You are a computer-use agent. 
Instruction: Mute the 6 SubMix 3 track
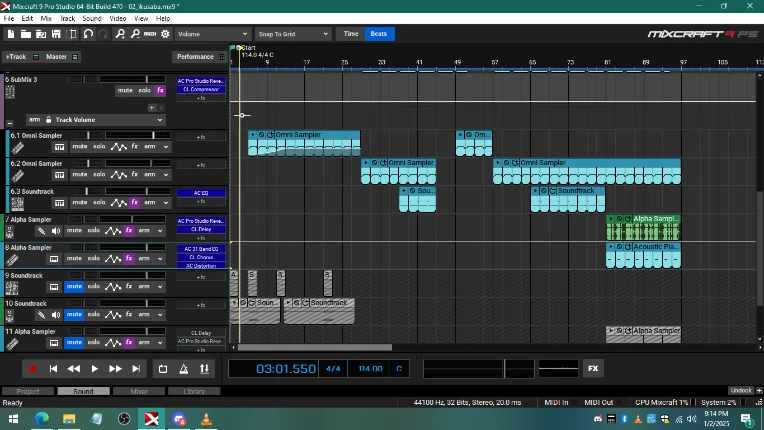pyautogui.click(x=125, y=91)
